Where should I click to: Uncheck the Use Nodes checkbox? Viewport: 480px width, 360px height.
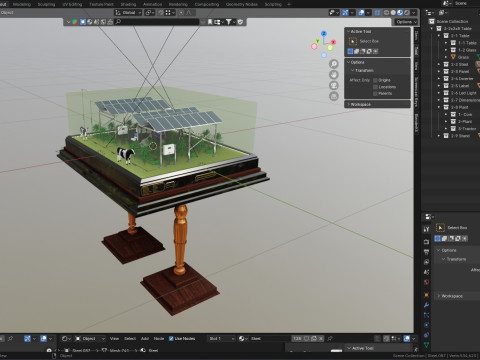(171, 338)
